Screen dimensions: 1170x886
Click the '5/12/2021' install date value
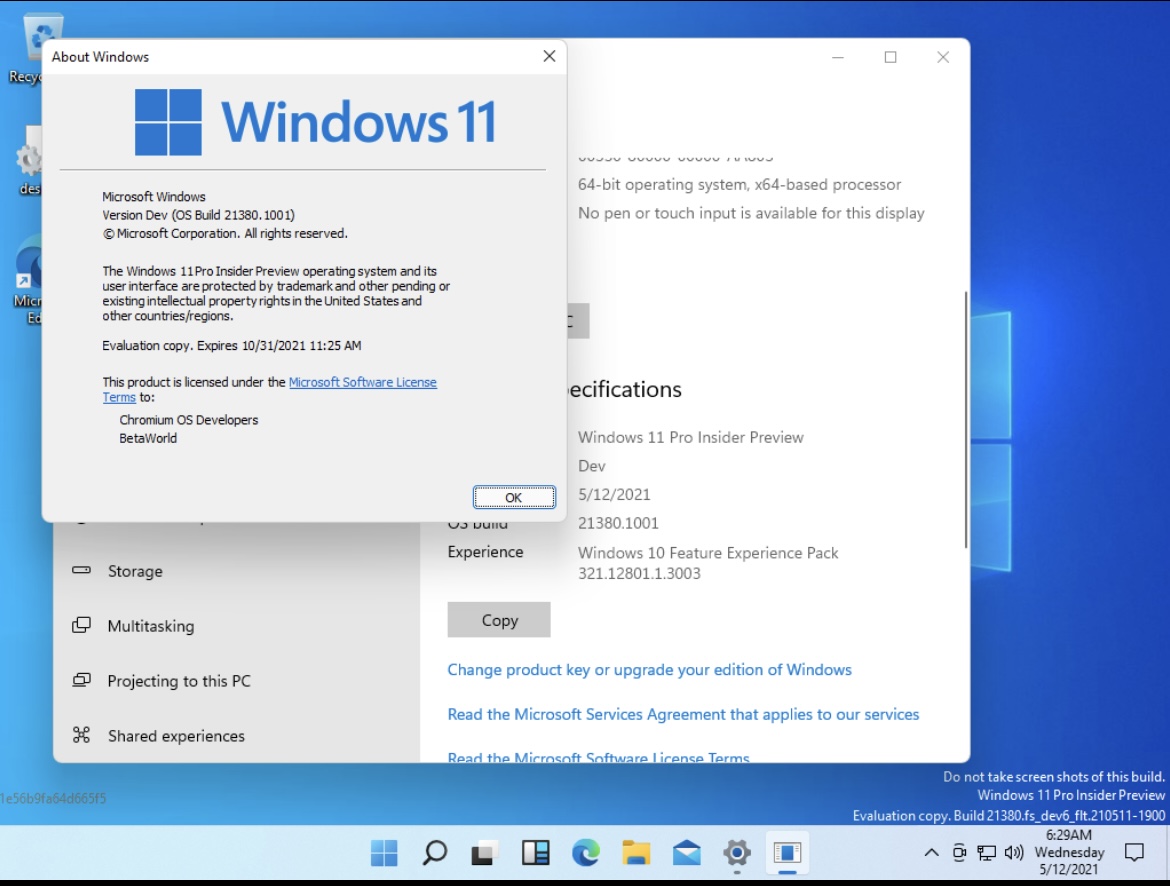click(614, 494)
